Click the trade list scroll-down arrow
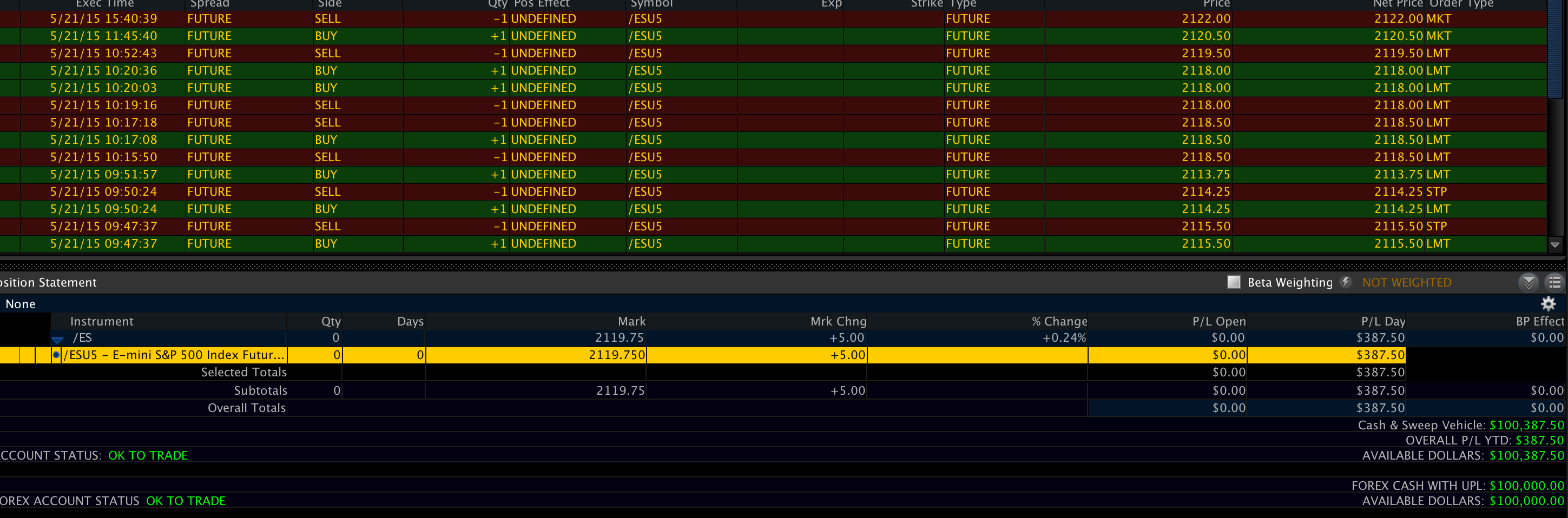The height and width of the screenshot is (518, 1568). [x=1554, y=244]
